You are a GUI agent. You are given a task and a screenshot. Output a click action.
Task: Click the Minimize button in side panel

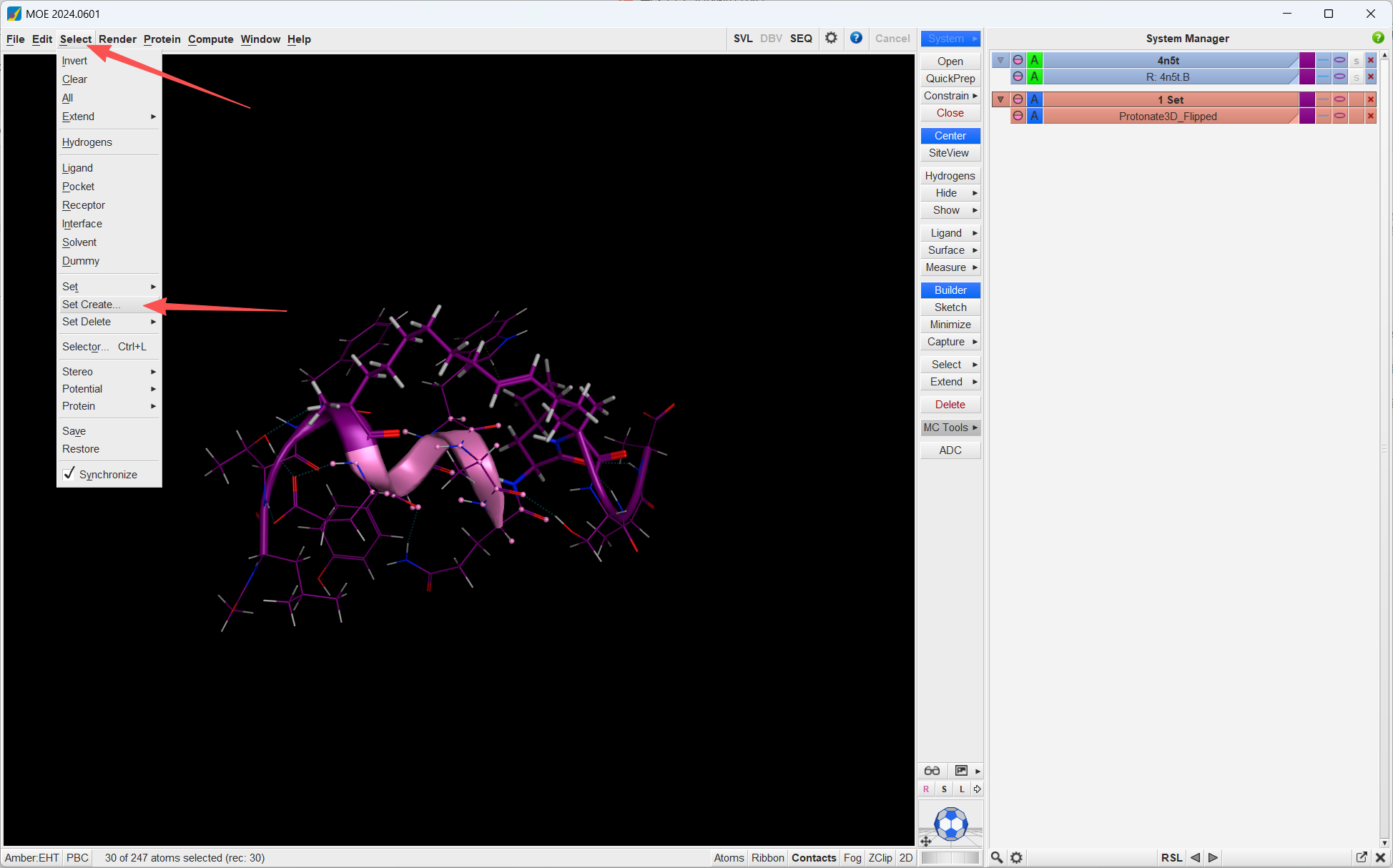pyautogui.click(x=950, y=325)
